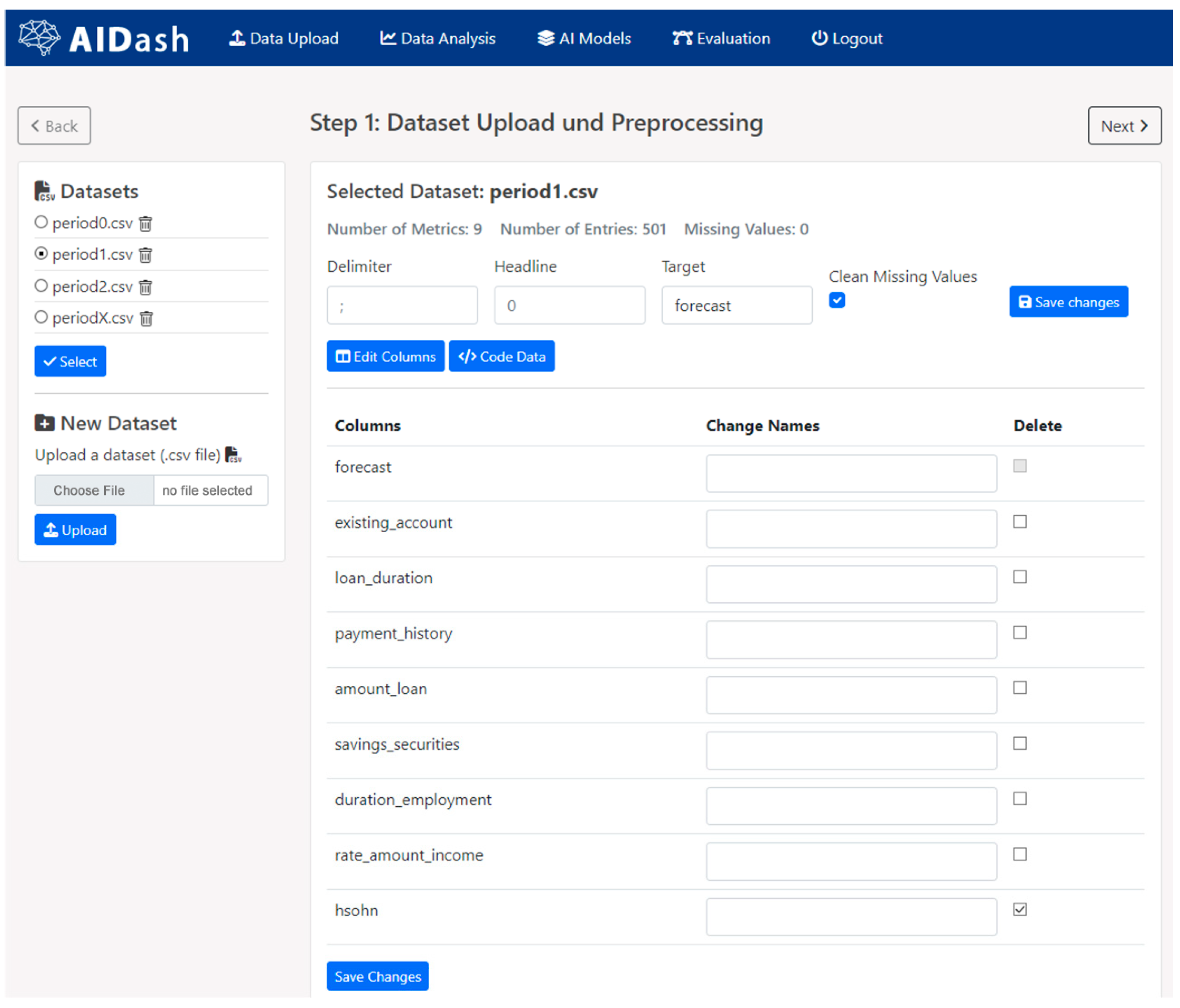This screenshot has width=1180, height=1008.
Task: Delete period0.csv using its trash icon
Action: 146,224
